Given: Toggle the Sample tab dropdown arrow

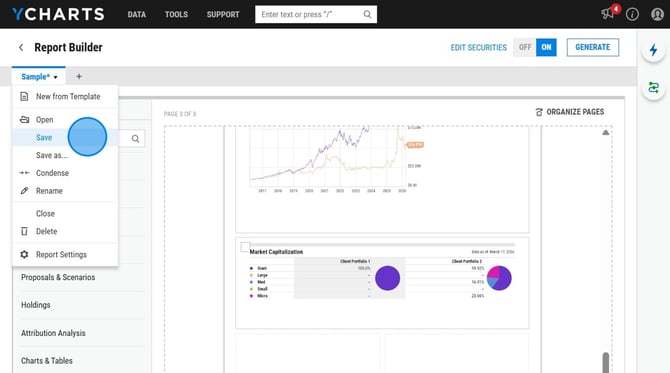Looking at the screenshot, I should (56, 77).
